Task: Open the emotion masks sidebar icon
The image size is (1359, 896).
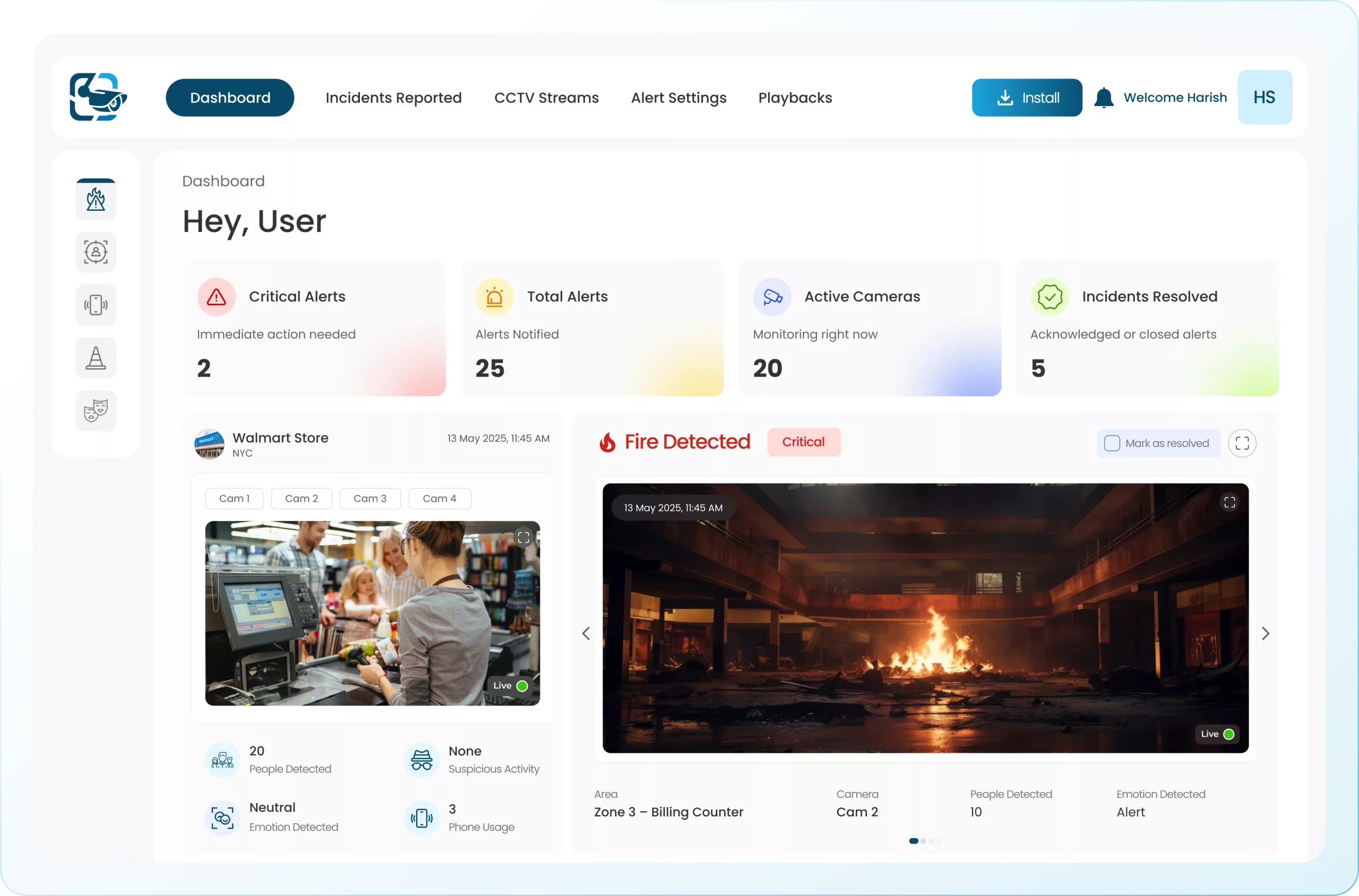Action: pos(96,411)
